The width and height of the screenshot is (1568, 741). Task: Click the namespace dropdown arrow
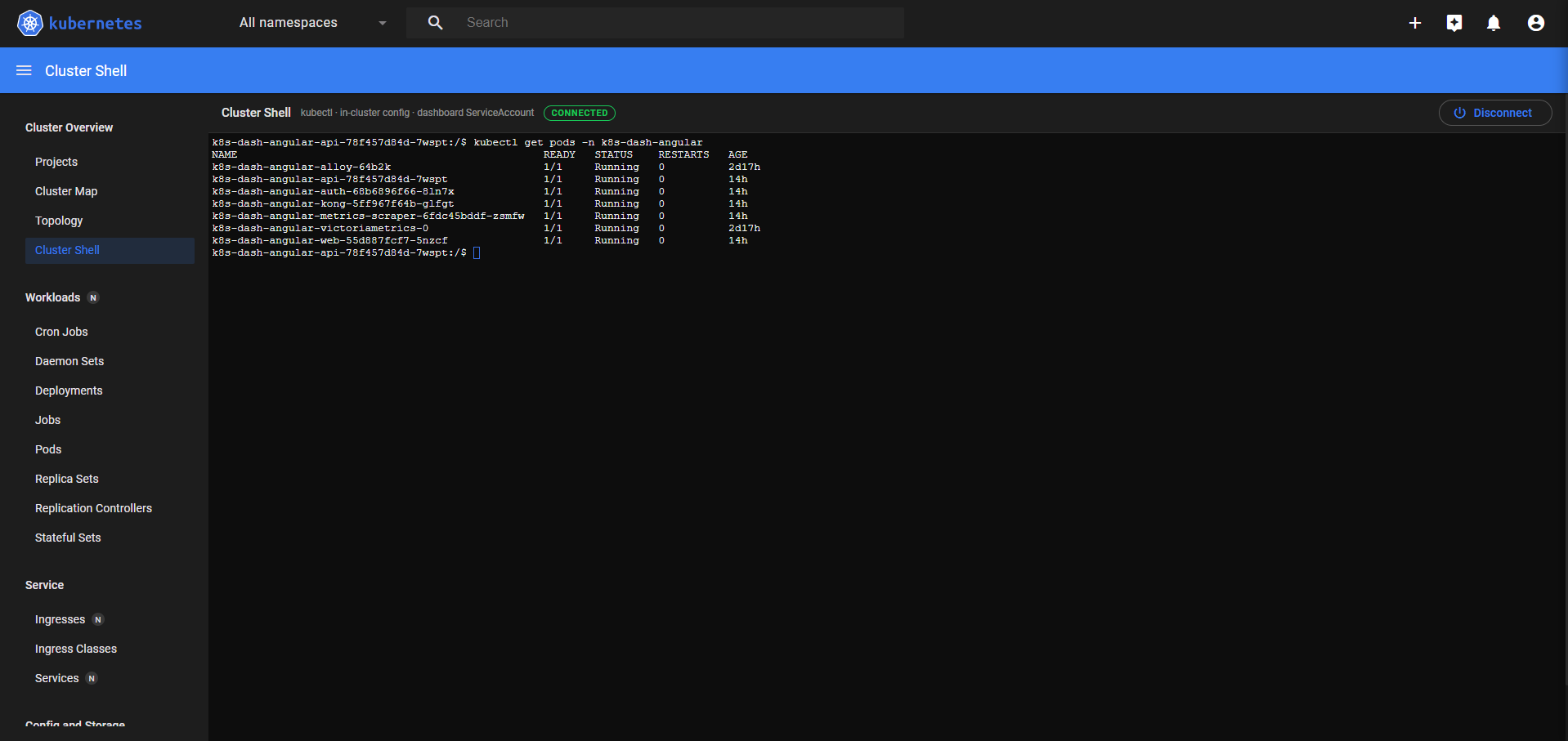tap(383, 23)
